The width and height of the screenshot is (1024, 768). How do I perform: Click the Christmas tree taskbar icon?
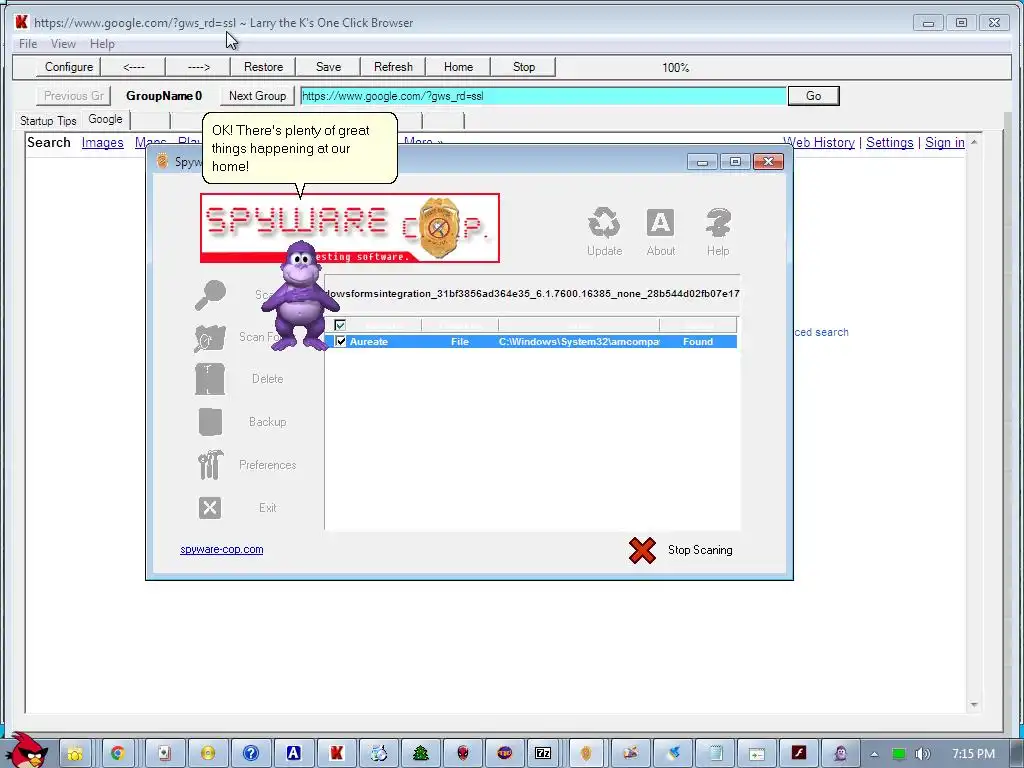[421, 754]
